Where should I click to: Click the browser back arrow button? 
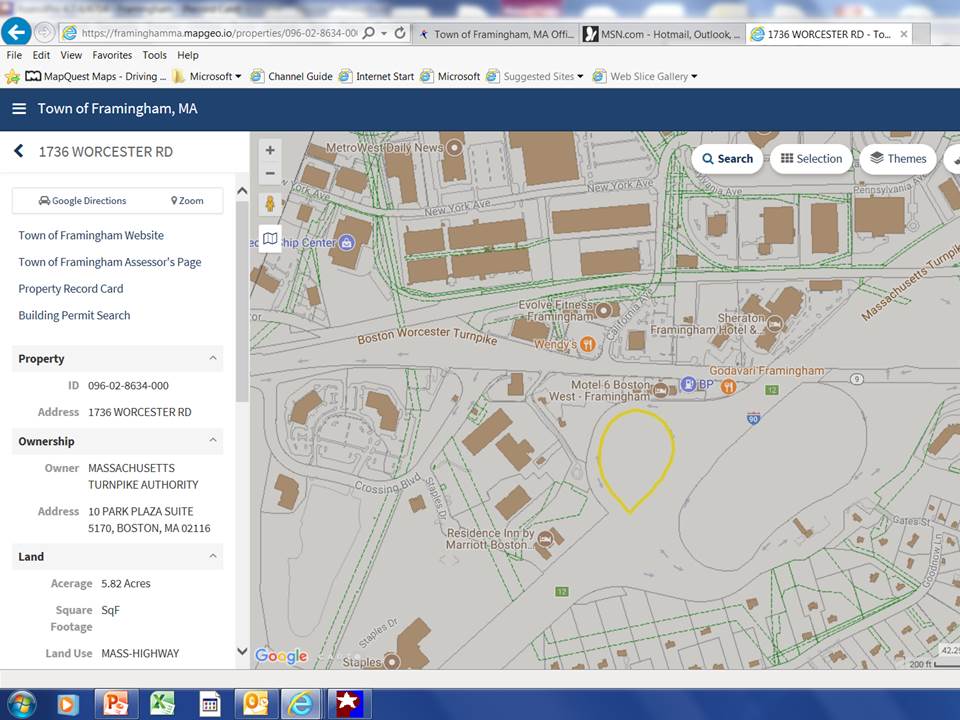coord(17,31)
